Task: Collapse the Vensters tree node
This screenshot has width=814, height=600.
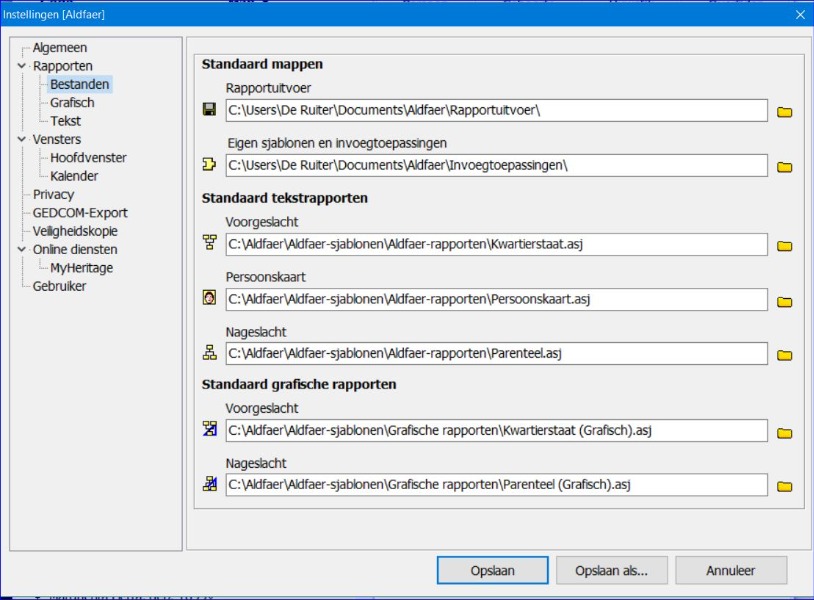Action: (22, 140)
